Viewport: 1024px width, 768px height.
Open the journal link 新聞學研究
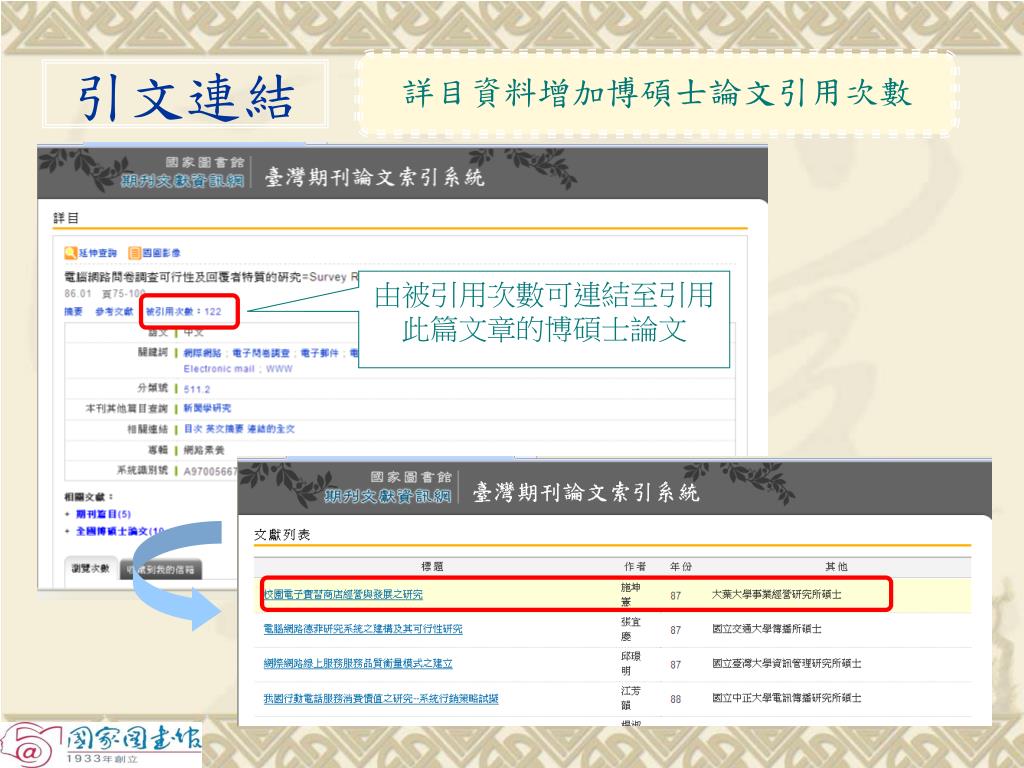coord(207,408)
